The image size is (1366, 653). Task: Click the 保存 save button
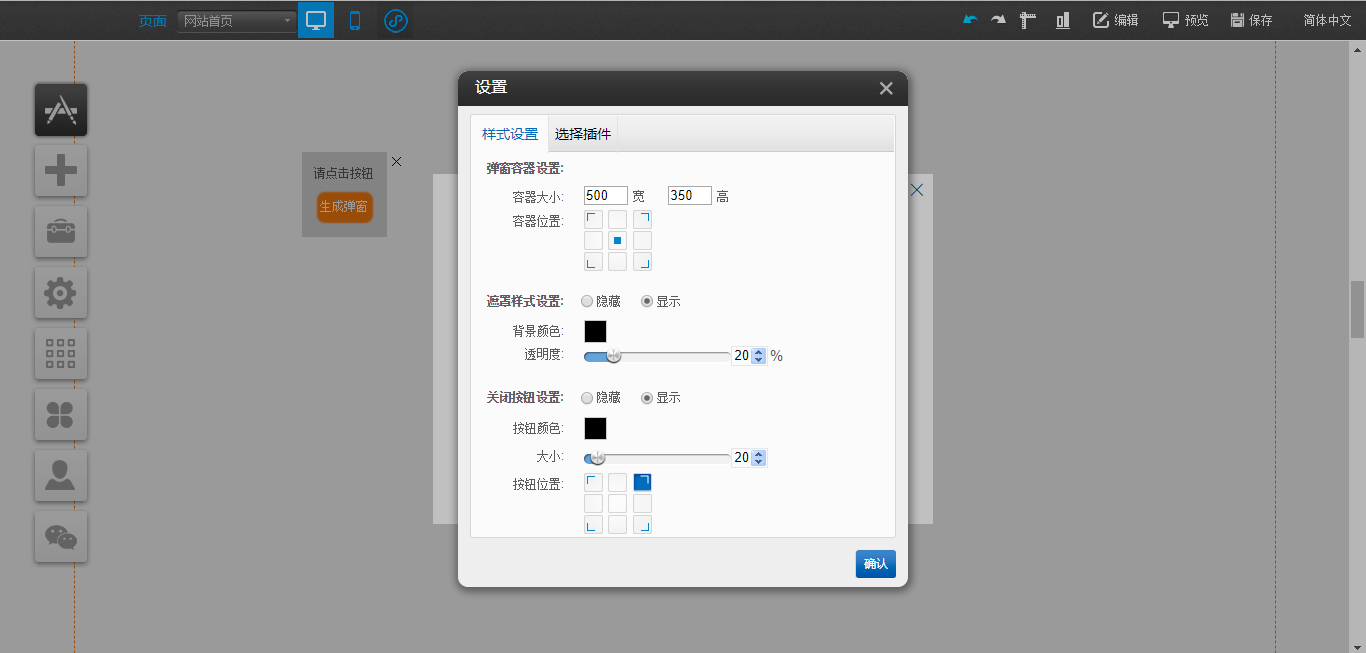(1251, 20)
